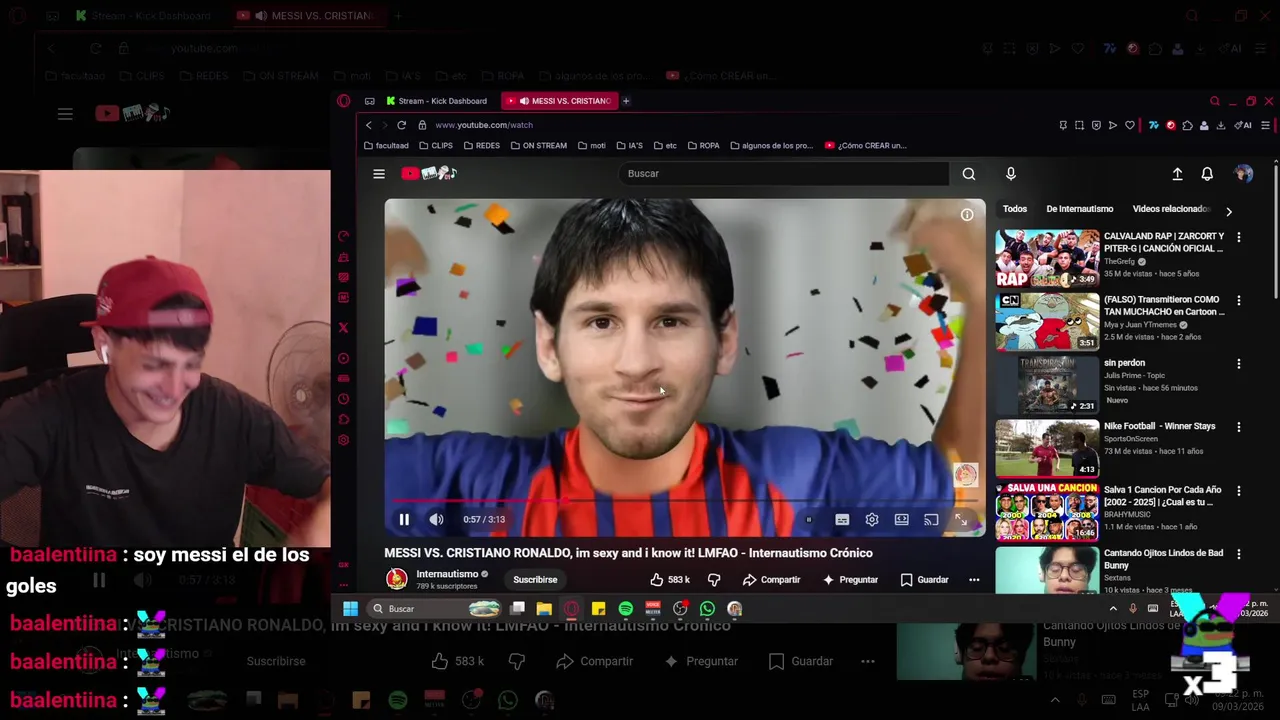
Task: Open the facultaad bookmarks folder
Action: tap(386, 146)
